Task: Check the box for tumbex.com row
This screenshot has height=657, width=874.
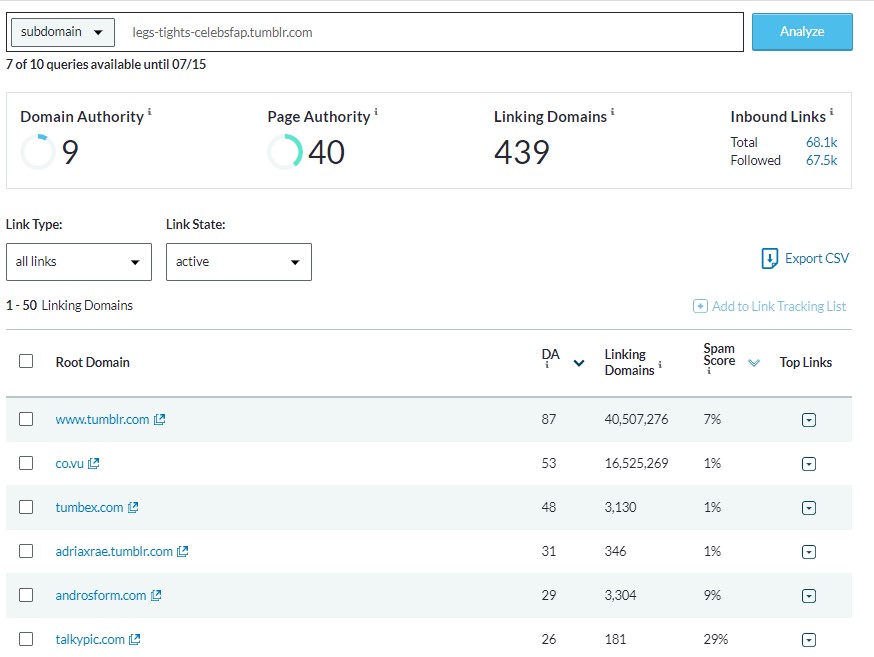Action: click(x=26, y=507)
